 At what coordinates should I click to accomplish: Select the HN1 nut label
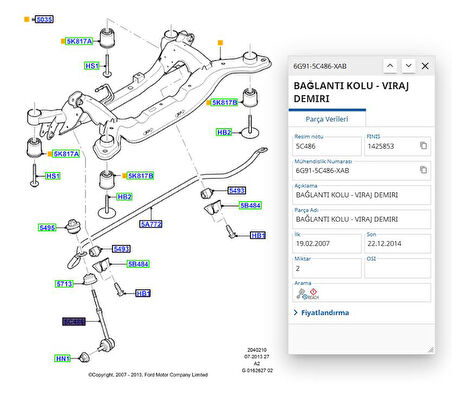(x=63, y=359)
